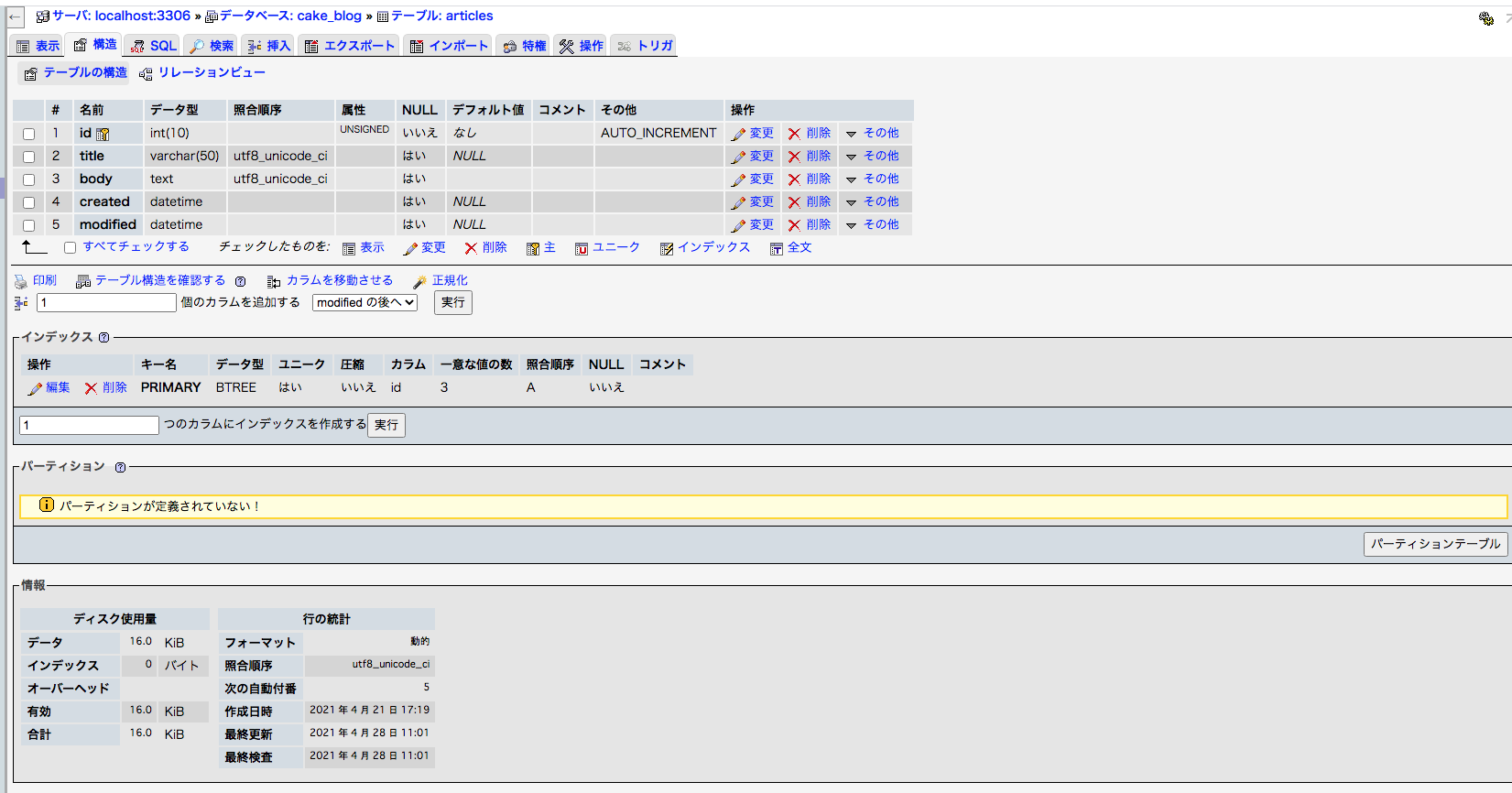Image resolution: width=1512 pixels, height=793 pixels.
Task: Click the pencil edit icon for title row
Action: click(738, 157)
